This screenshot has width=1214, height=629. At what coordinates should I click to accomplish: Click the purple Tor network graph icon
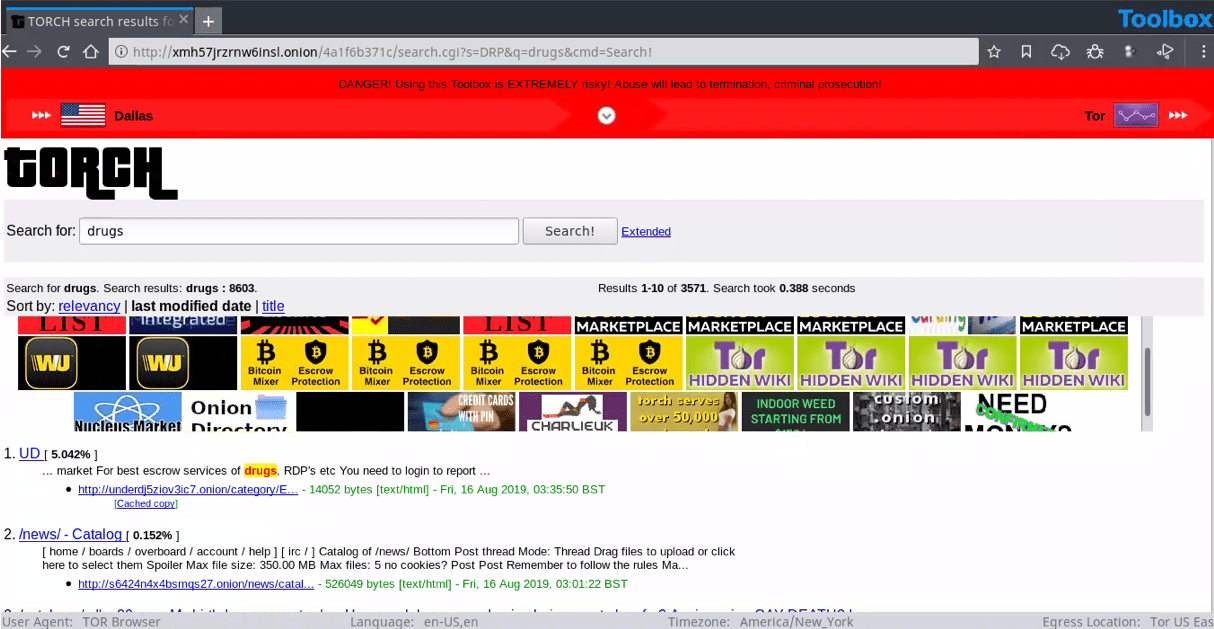click(x=1136, y=115)
